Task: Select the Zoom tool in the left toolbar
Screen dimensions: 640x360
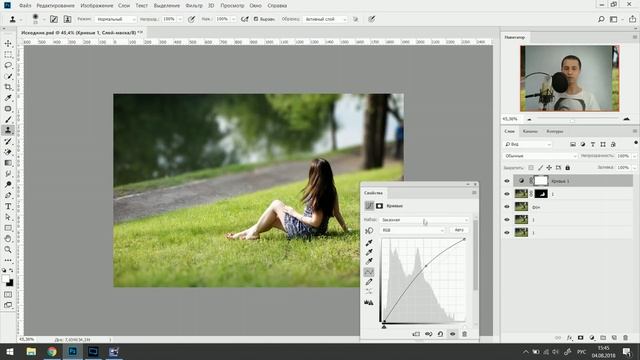Action: click(x=8, y=249)
